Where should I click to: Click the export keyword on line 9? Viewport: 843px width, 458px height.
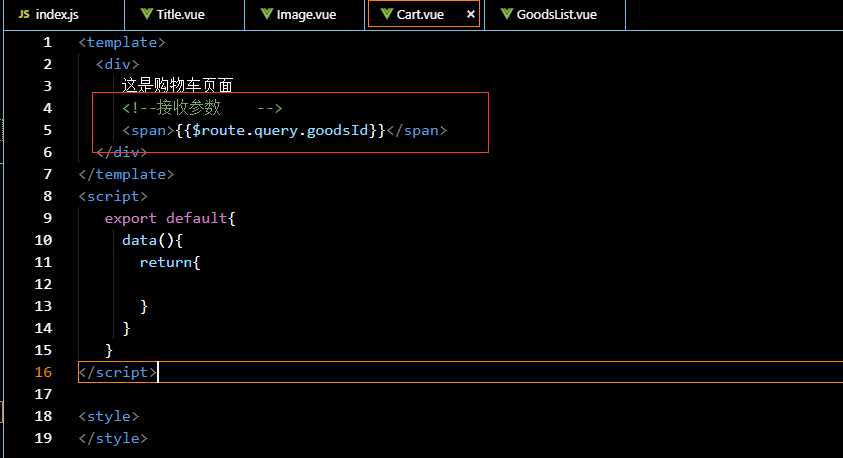point(131,219)
